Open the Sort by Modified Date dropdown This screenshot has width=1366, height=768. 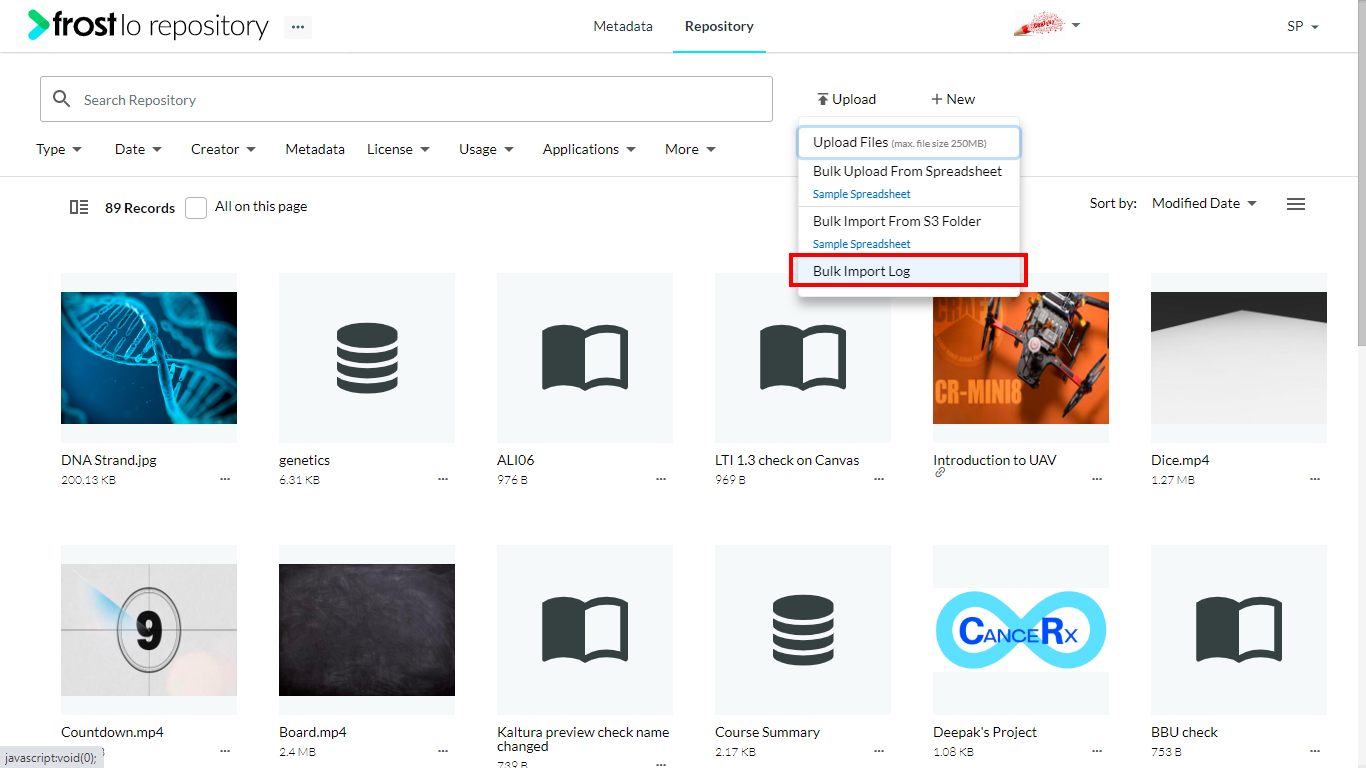pos(1204,203)
